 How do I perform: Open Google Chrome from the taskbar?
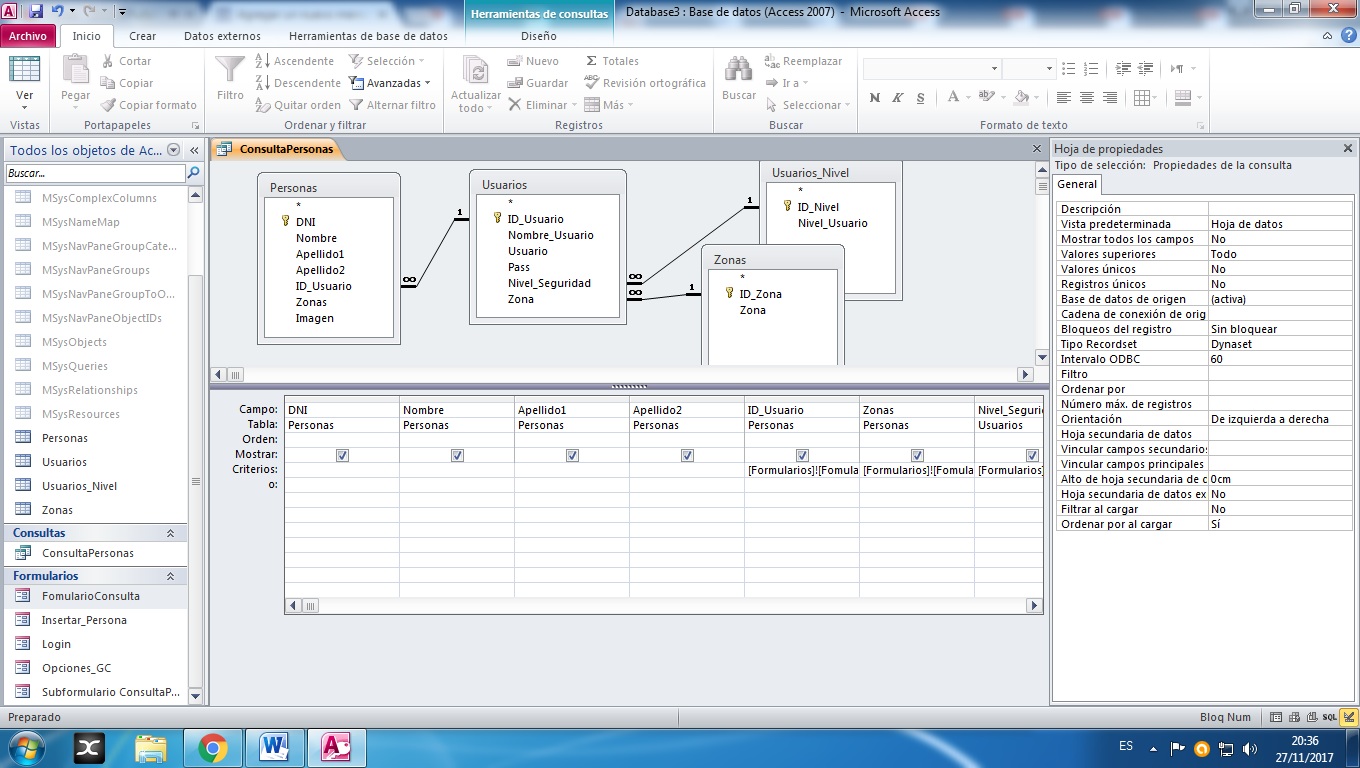[x=212, y=747]
